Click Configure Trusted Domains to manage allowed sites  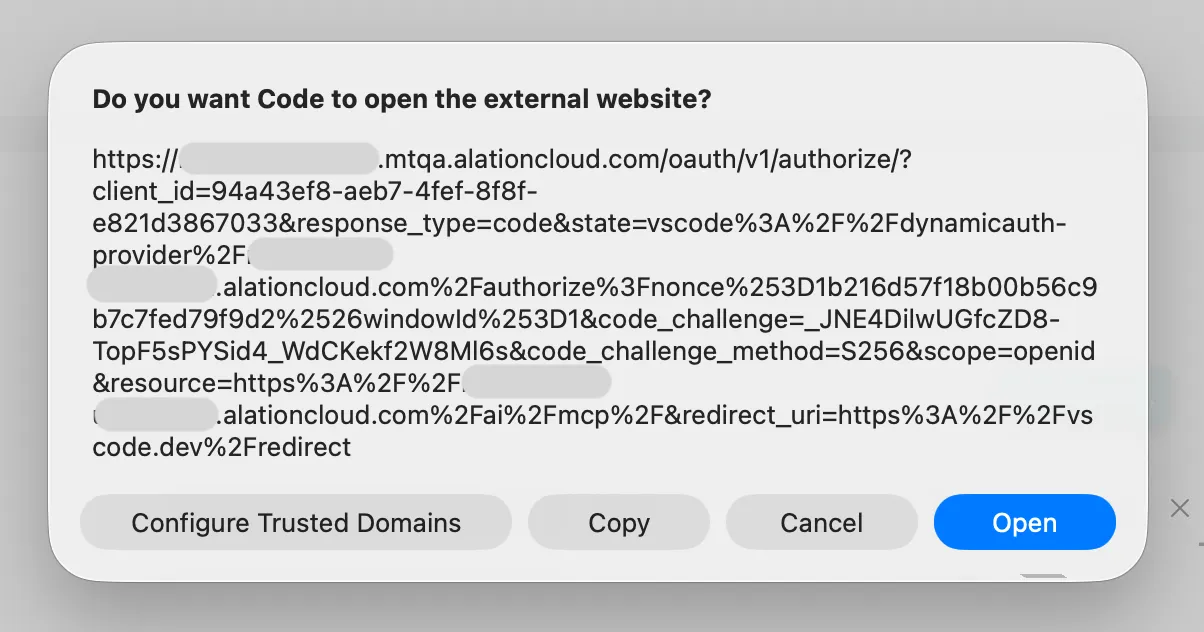click(295, 522)
